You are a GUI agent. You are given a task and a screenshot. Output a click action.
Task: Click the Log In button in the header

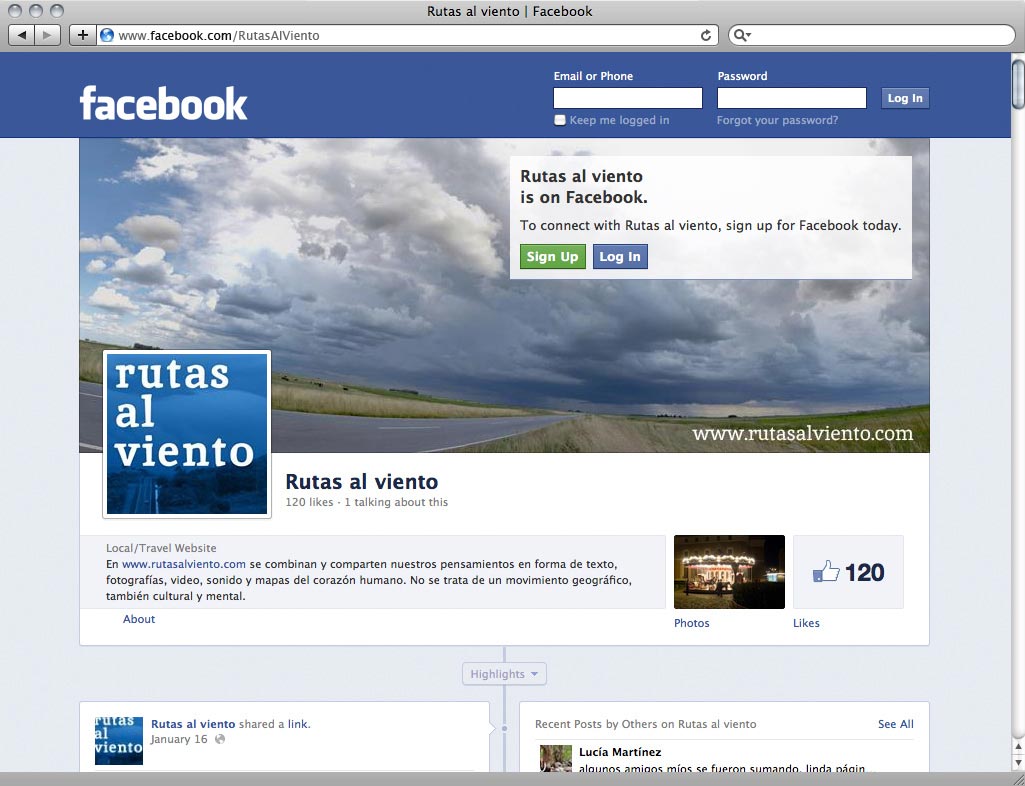coord(905,98)
